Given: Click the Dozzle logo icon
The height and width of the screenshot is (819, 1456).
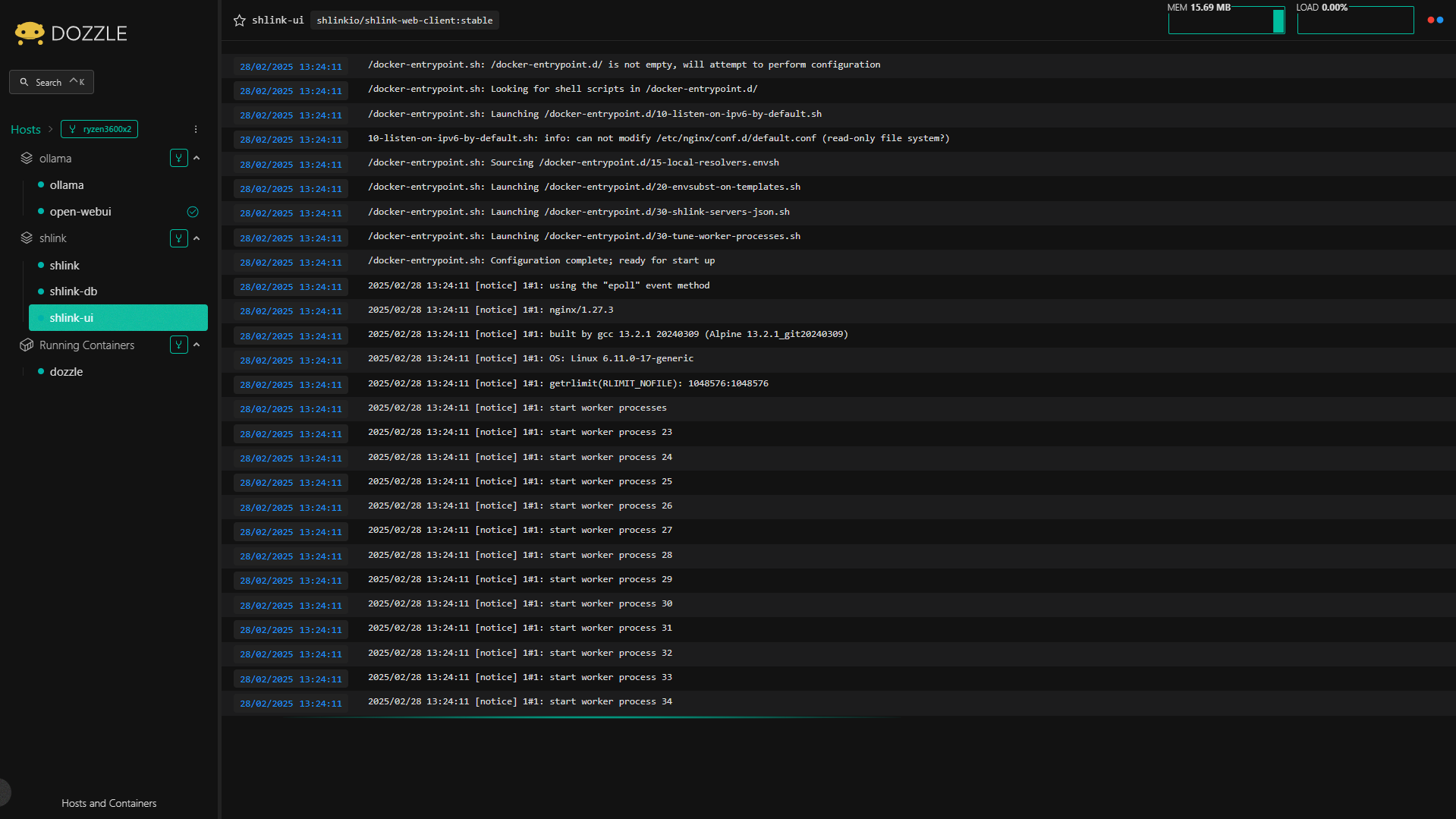Looking at the screenshot, I should (30, 33).
